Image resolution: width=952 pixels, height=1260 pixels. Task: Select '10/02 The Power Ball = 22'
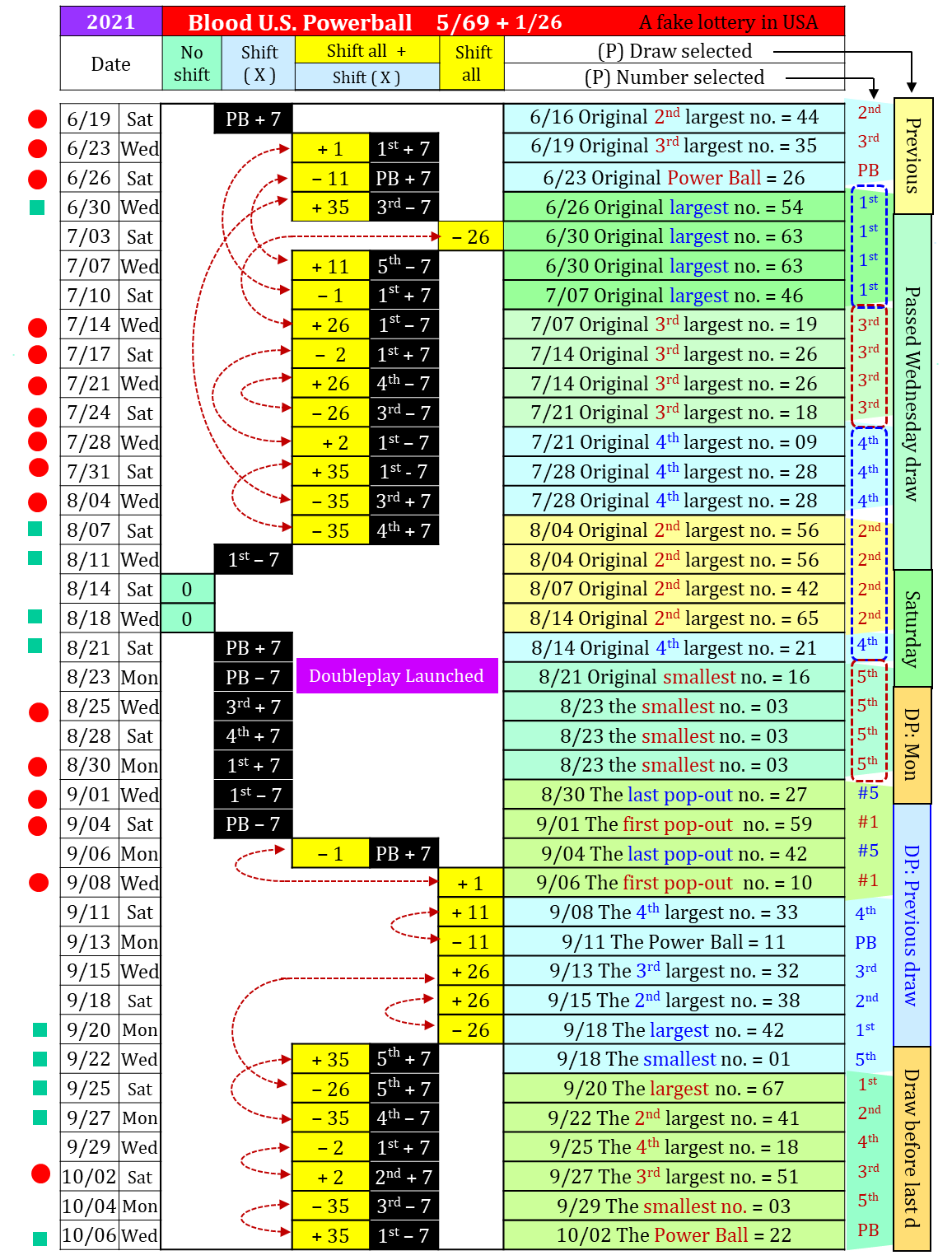[x=674, y=1235]
